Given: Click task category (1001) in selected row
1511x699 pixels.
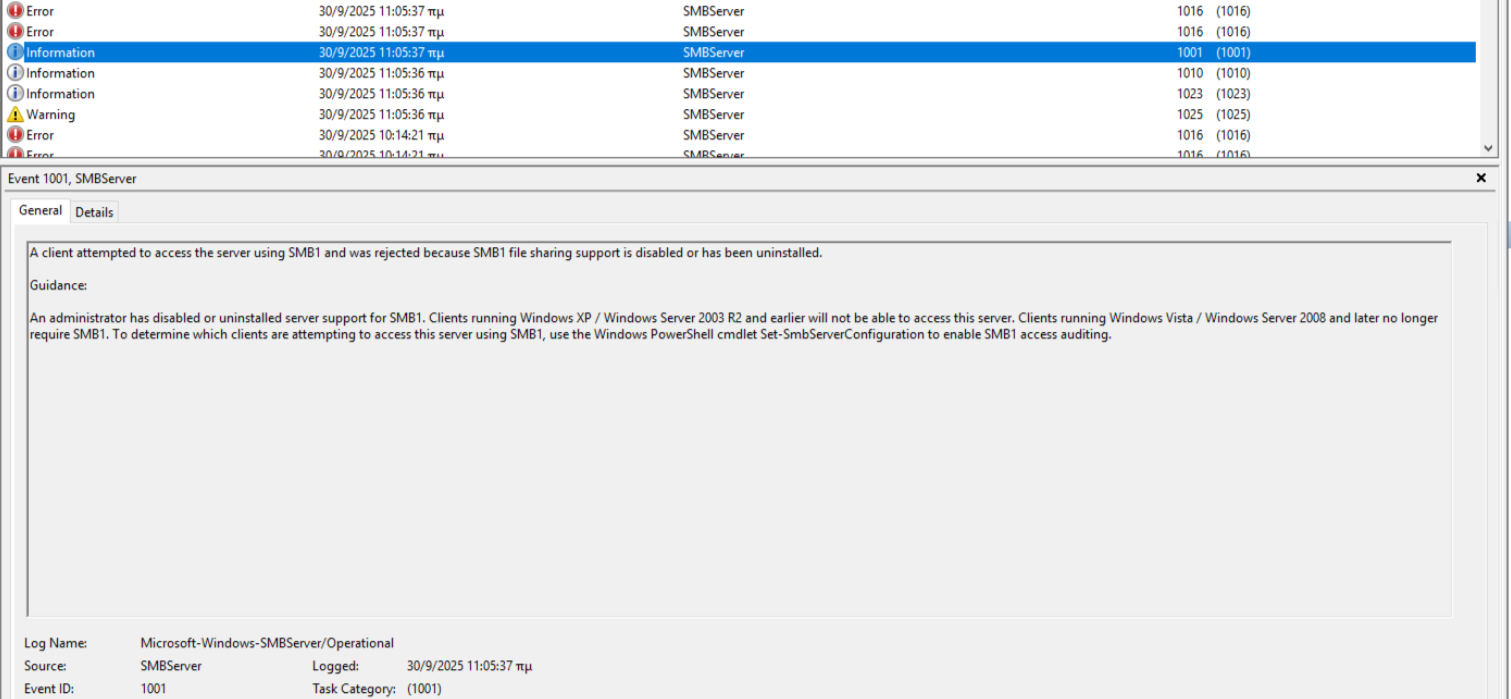Looking at the screenshot, I should pyautogui.click(x=1233, y=52).
